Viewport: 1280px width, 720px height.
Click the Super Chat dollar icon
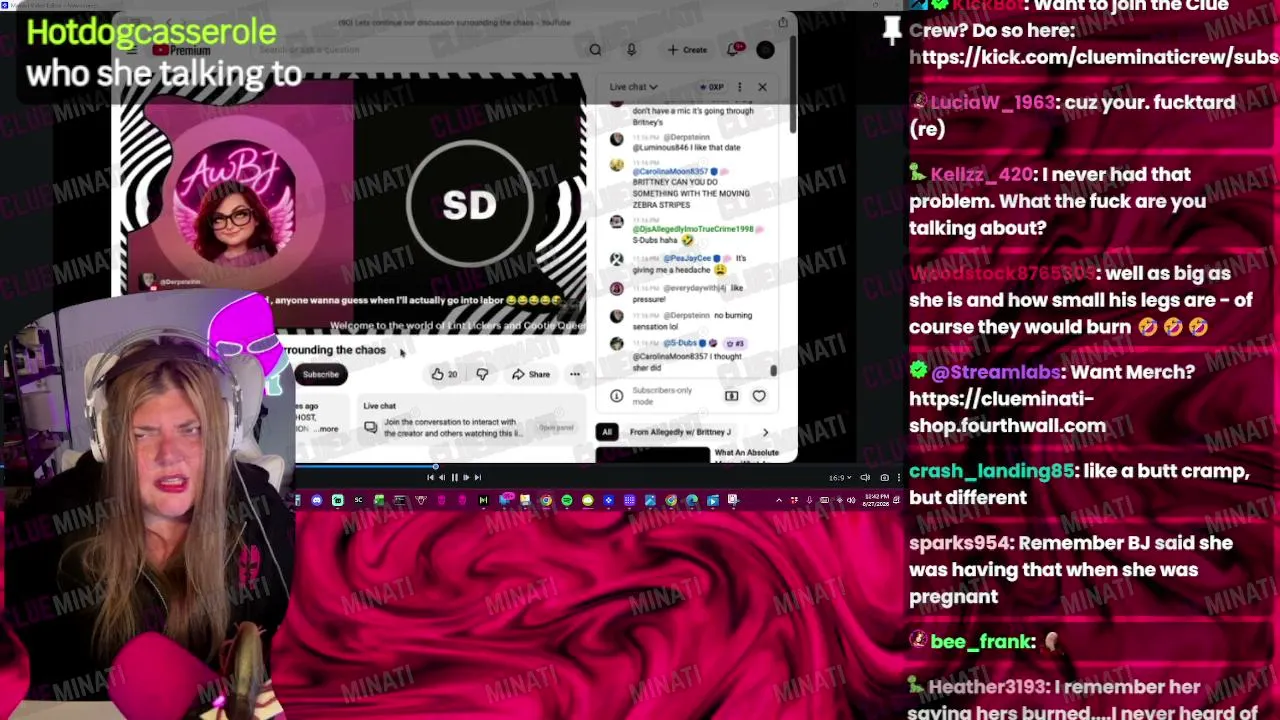tap(731, 396)
